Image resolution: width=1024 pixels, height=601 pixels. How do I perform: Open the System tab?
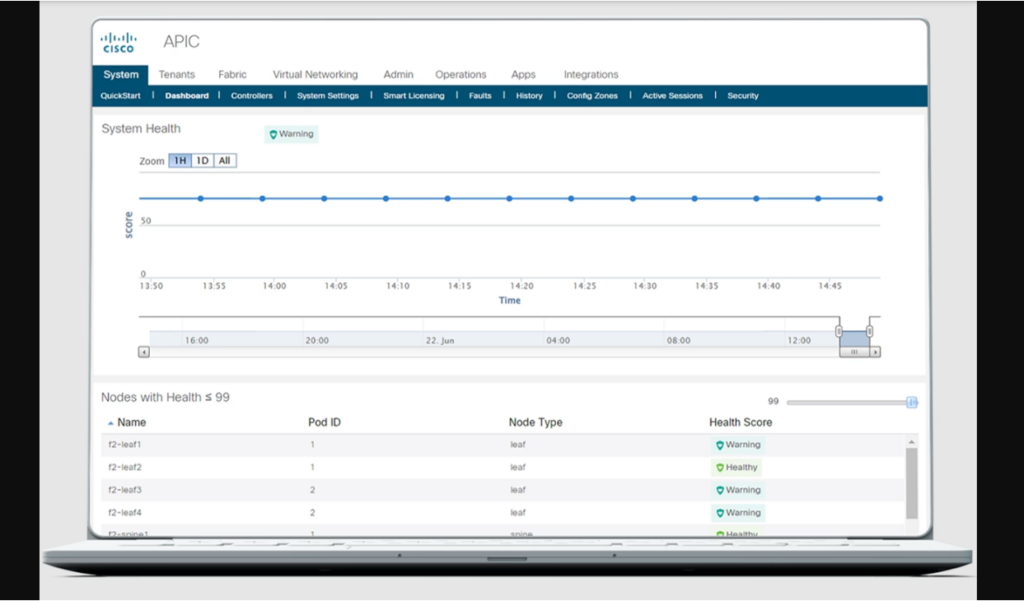(x=121, y=74)
